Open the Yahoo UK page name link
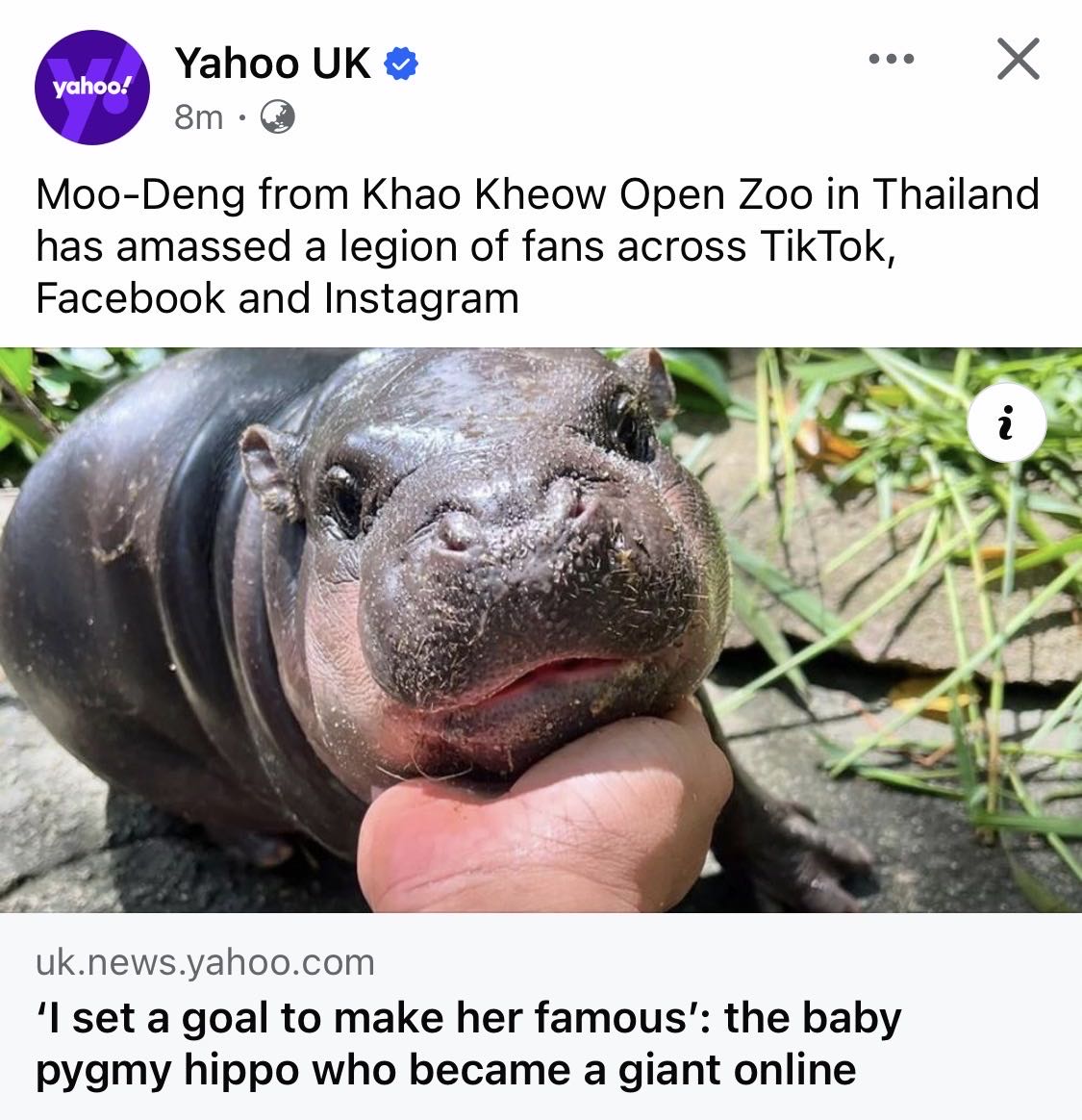This screenshot has height=1120, width=1082. click(x=273, y=63)
